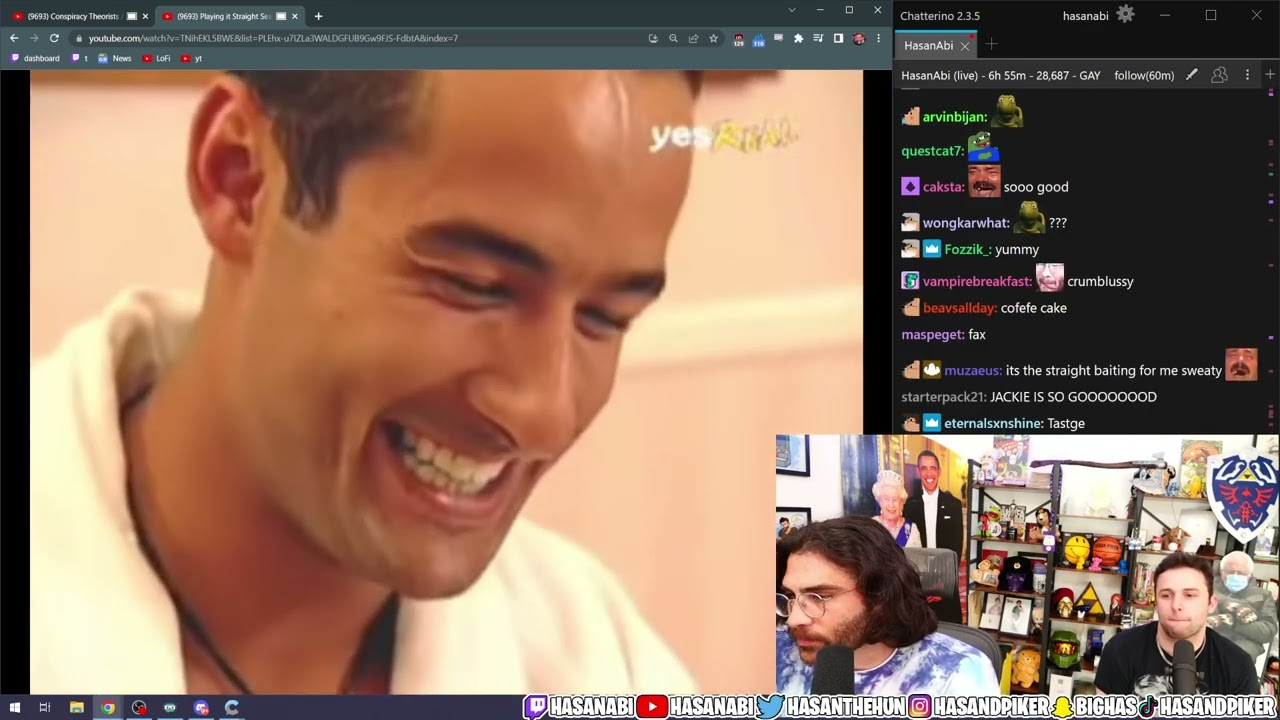Open the Chatterino split options menu
Image resolution: width=1280 pixels, height=720 pixels.
pyautogui.click(x=1247, y=75)
